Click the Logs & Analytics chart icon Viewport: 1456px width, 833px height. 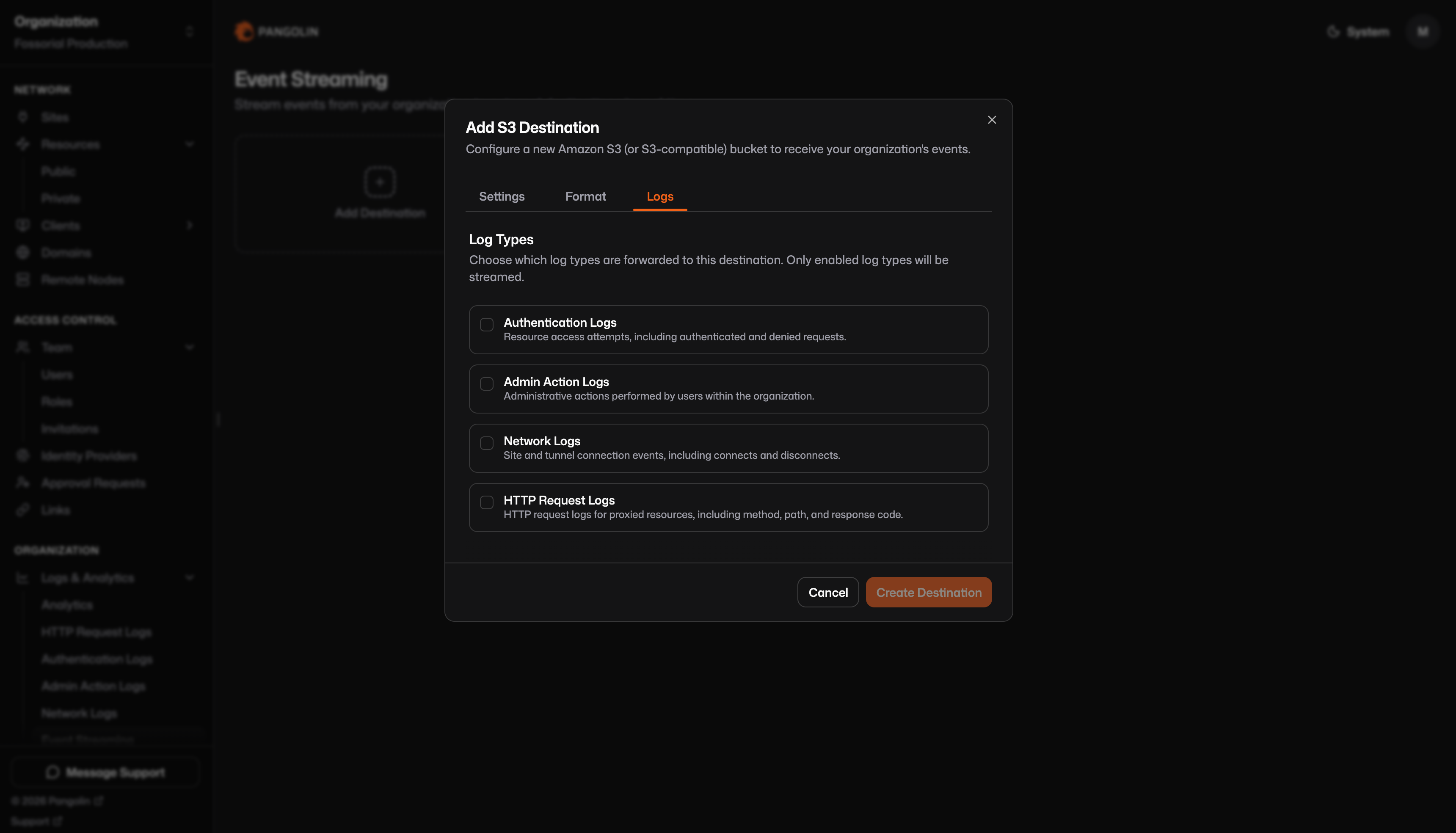coord(23,578)
